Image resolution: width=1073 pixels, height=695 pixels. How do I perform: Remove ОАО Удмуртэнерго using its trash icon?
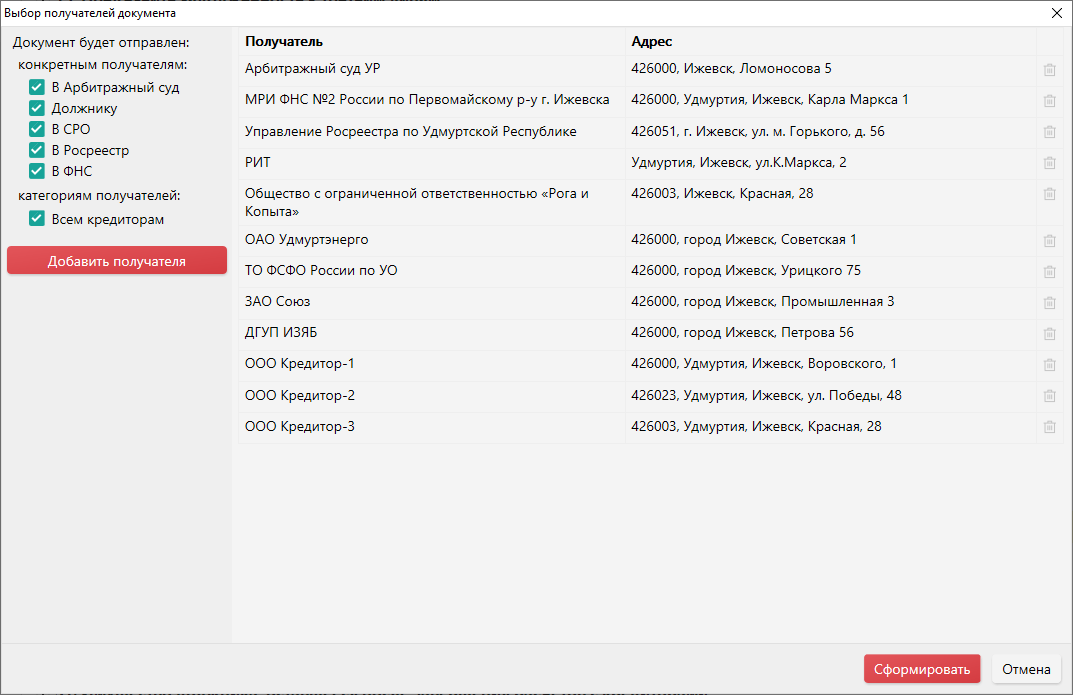(x=1049, y=241)
